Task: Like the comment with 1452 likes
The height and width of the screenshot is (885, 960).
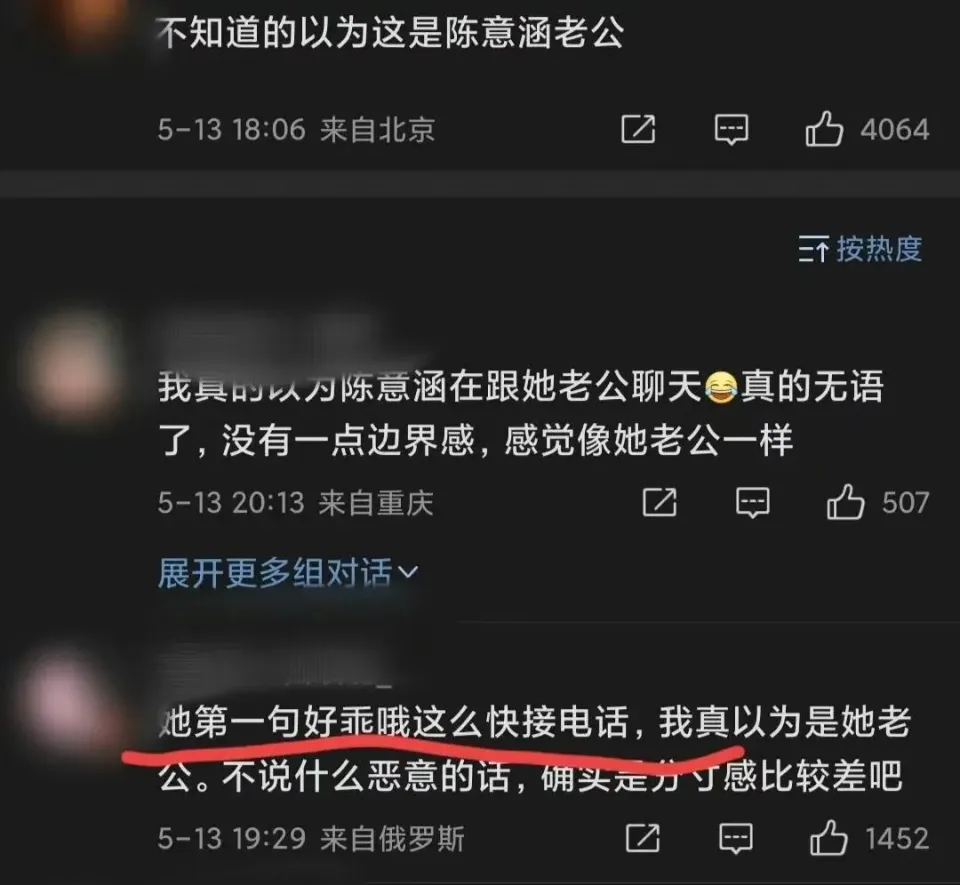Action: click(828, 837)
